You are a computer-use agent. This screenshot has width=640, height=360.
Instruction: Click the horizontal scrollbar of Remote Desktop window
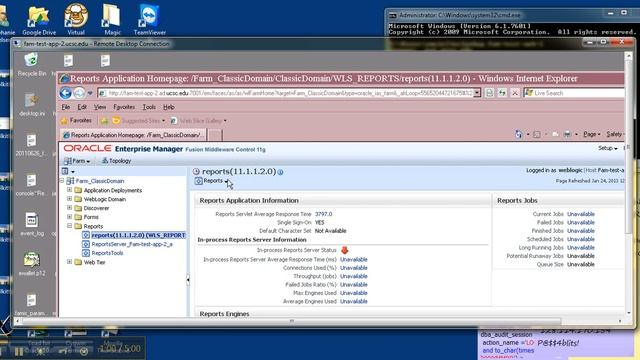click(291, 321)
